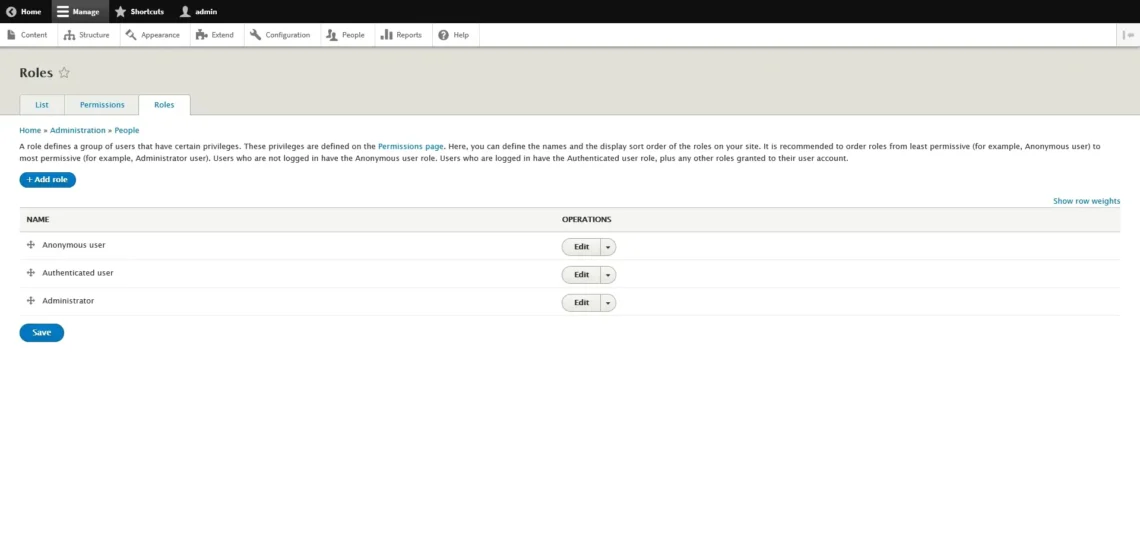Image resolution: width=1140 pixels, height=554 pixels.
Task: Follow the Administration breadcrumb link
Action: [x=78, y=130]
